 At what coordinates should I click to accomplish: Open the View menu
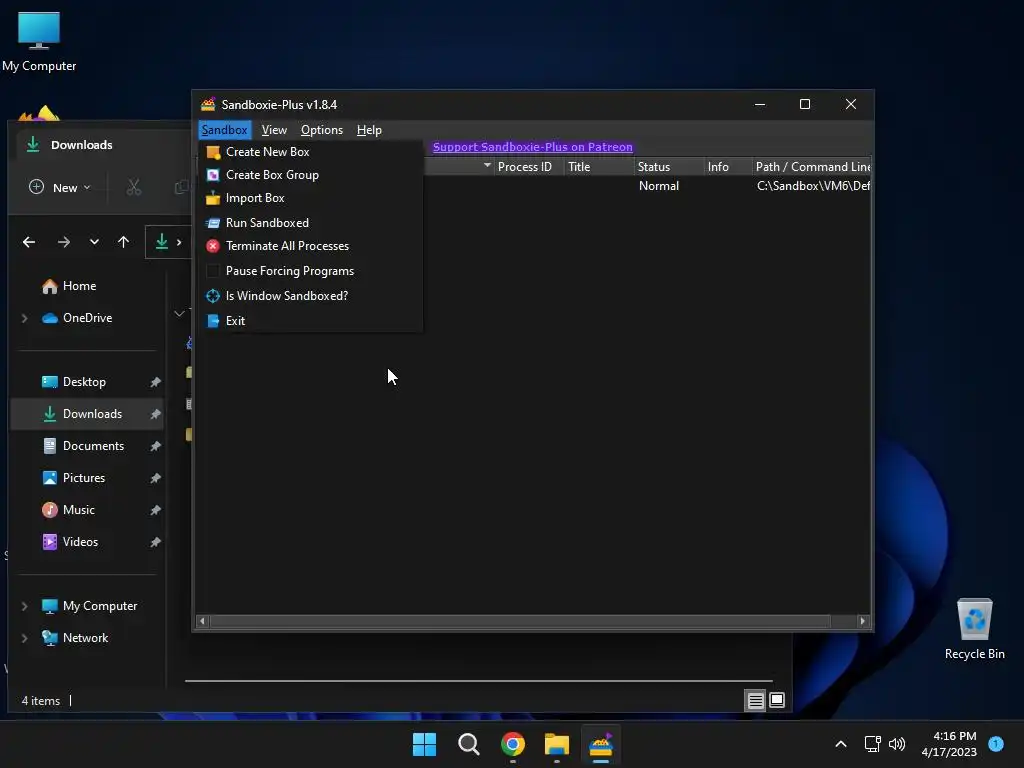(274, 130)
